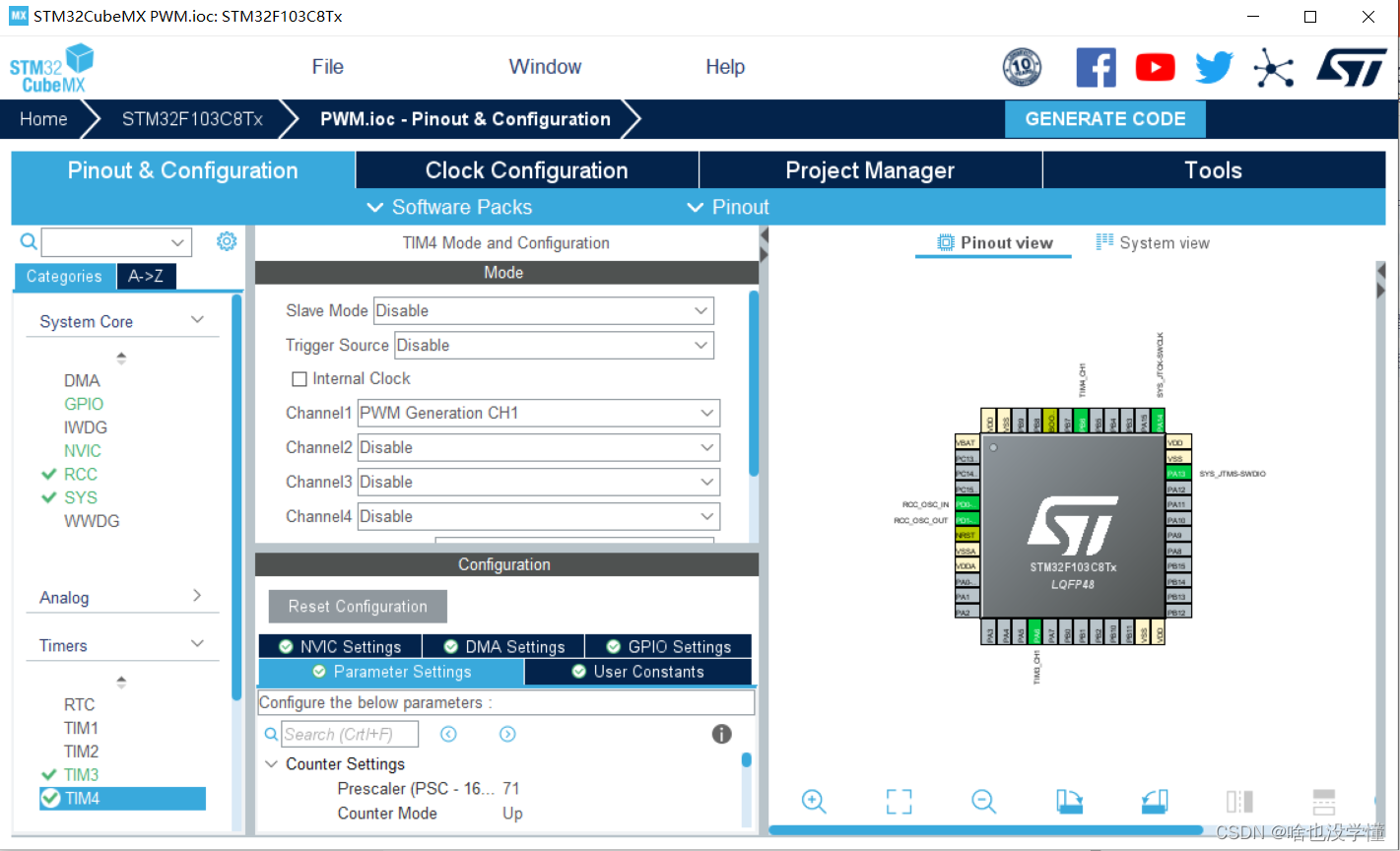Open the Channel1 PWM Generation dropdown
Image resolution: width=1400 pixels, height=851 pixels.
(x=538, y=413)
